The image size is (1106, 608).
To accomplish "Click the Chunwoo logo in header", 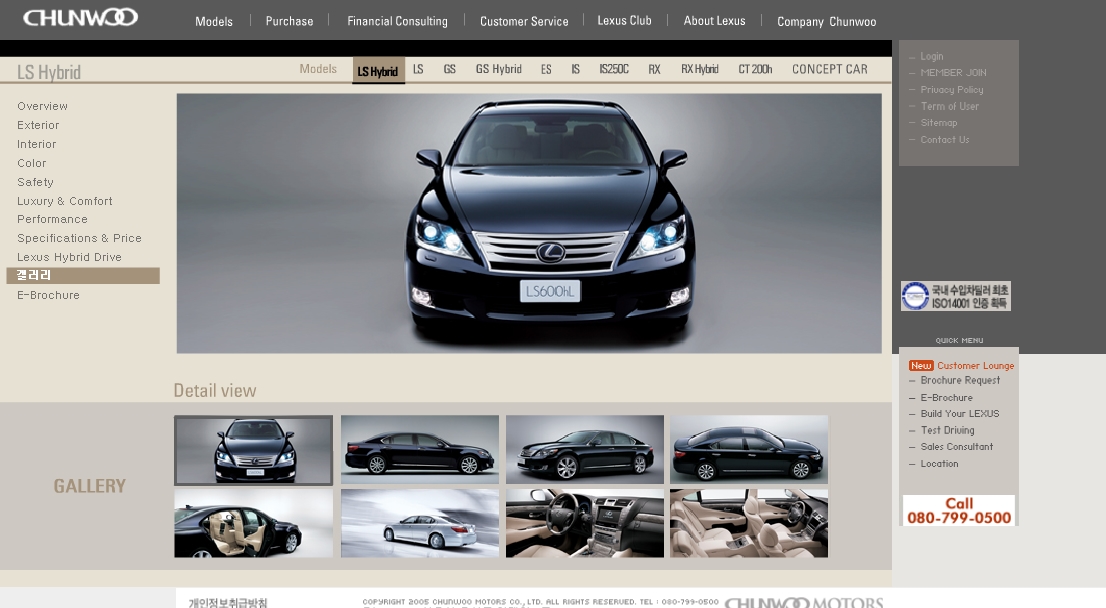I will [80, 18].
